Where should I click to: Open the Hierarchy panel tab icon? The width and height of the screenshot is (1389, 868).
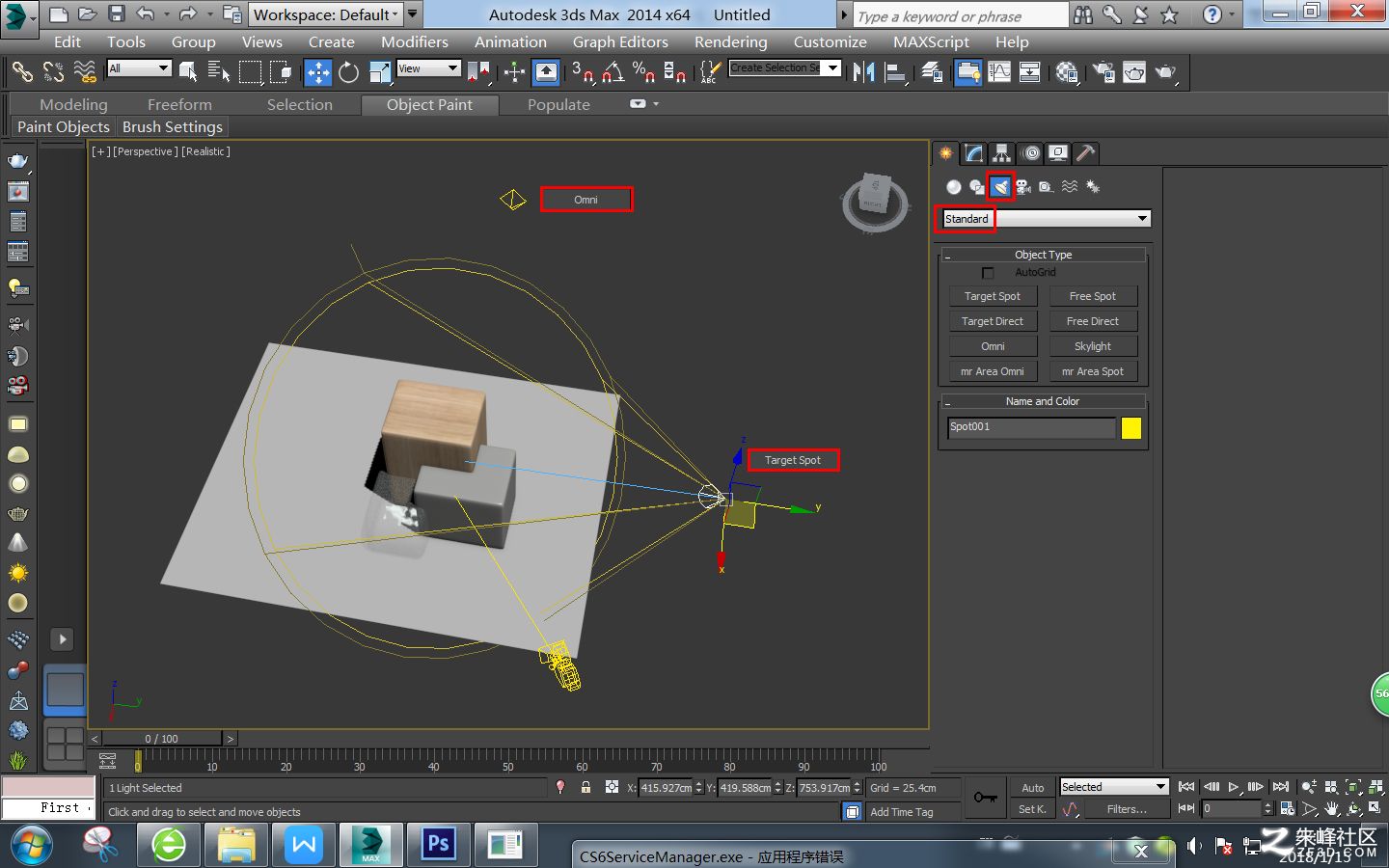pos(1002,153)
